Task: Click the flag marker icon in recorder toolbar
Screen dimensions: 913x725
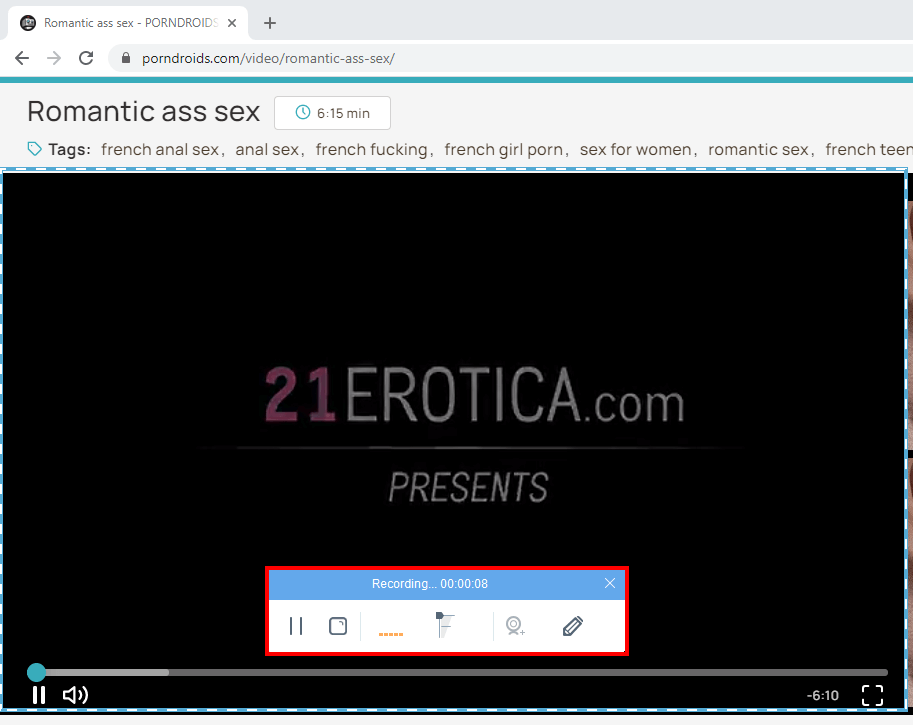Action: 445,625
